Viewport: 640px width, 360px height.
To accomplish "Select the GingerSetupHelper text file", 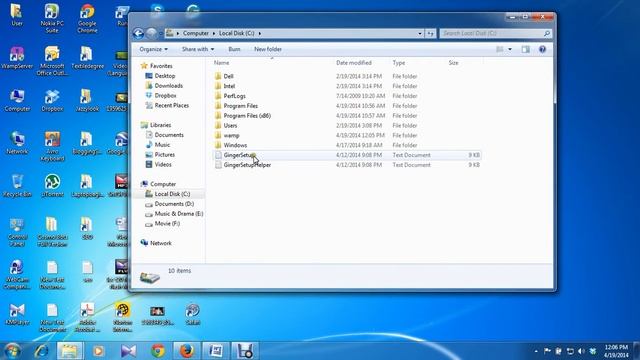I will [x=247, y=165].
